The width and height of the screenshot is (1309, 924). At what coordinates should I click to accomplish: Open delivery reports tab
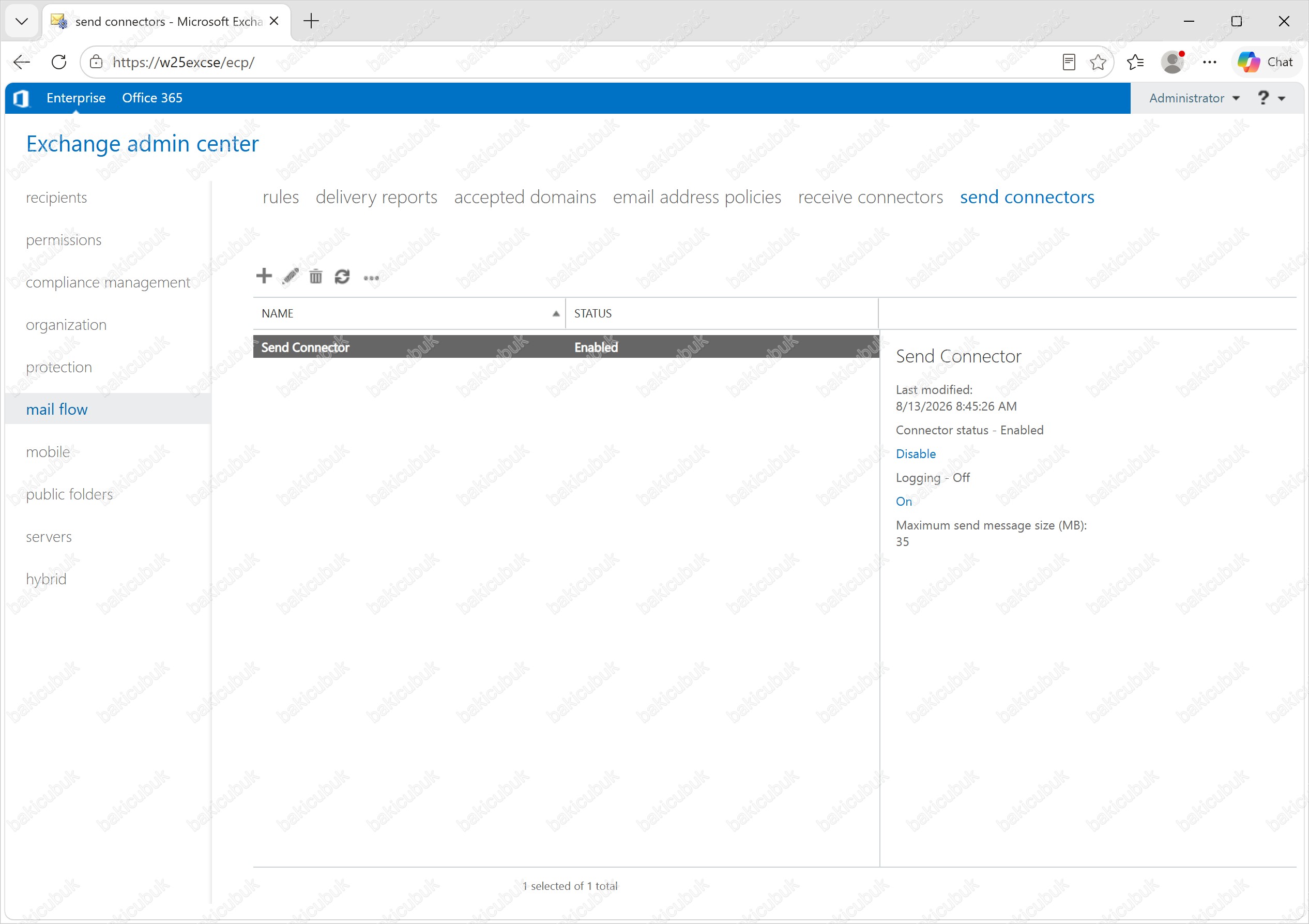tap(376, 198)
